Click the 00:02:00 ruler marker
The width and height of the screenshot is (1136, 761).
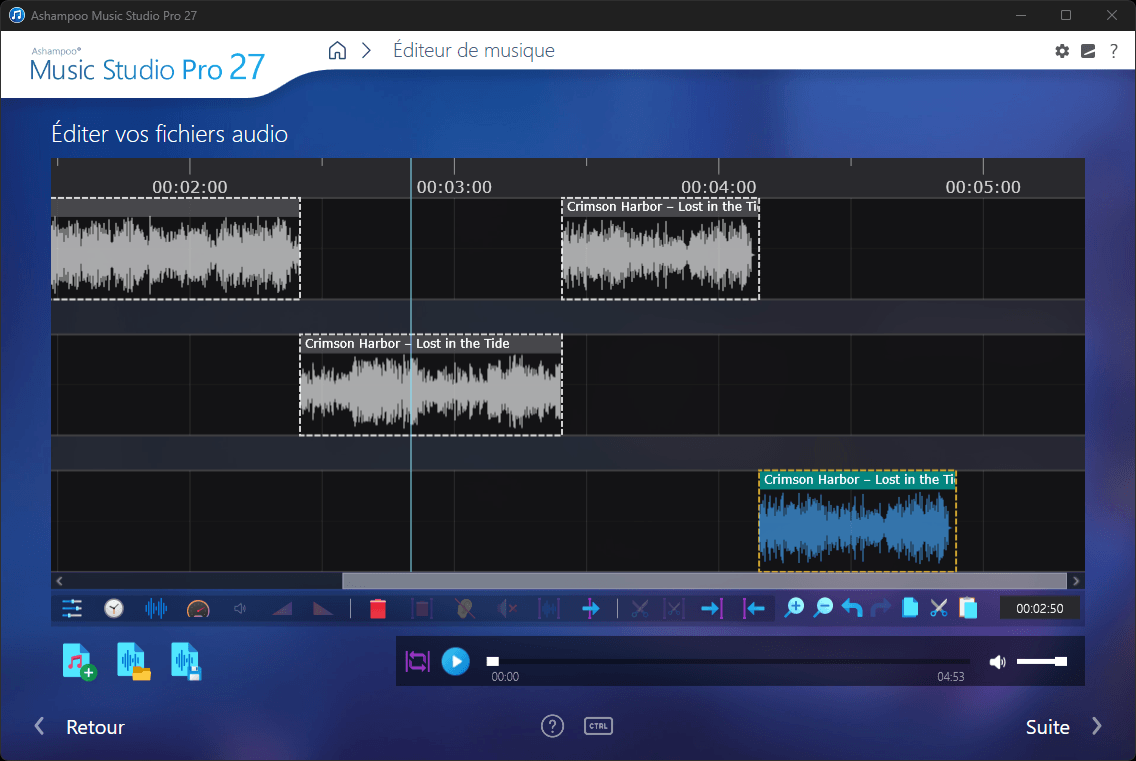click(190, 186)
